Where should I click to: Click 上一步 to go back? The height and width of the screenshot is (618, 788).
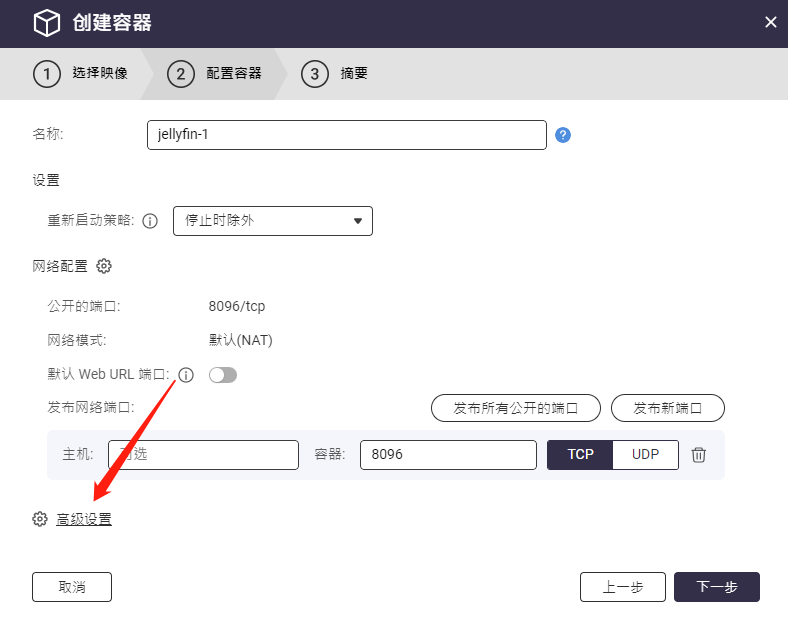[623, 587]
